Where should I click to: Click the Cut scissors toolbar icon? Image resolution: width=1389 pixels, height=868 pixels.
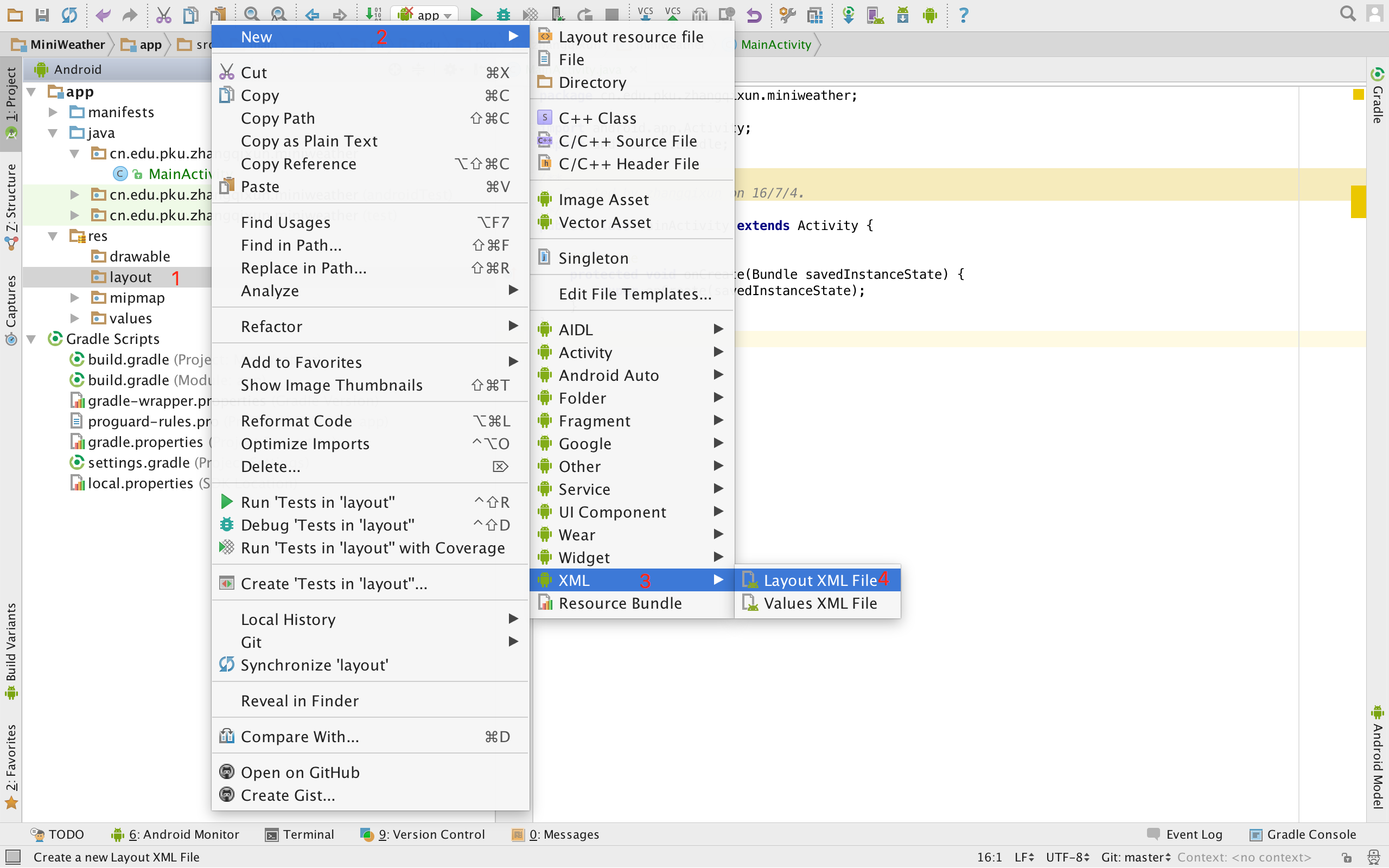coord(163,15)
